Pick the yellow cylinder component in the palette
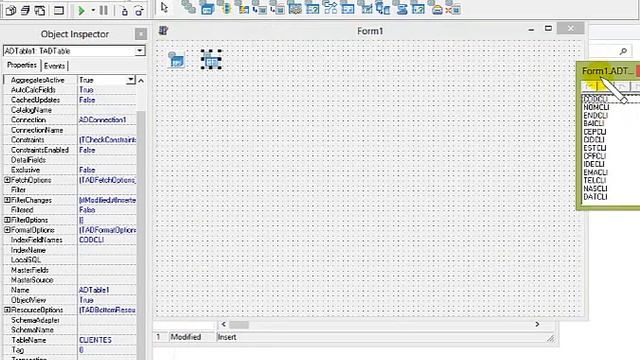640x360 pixels. 225,7
